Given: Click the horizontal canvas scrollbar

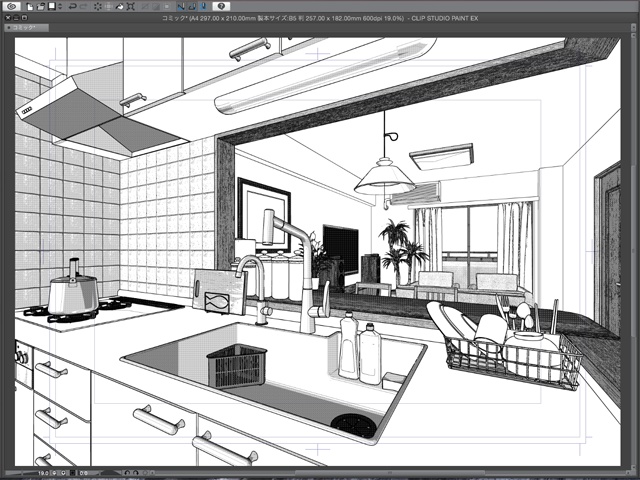Looking at the screenshot, I should click(x=390, y=473).
